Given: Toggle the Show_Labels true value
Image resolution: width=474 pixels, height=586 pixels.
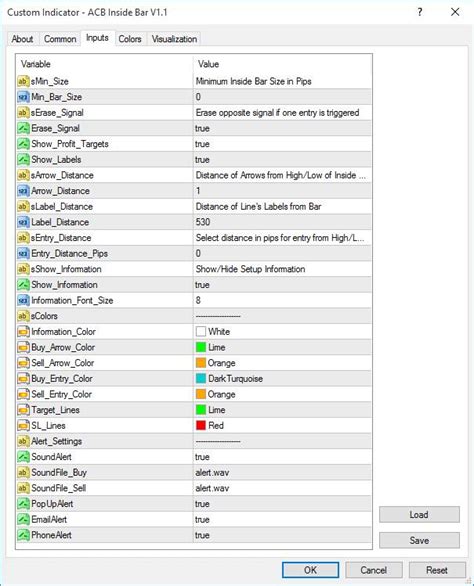Looking at the screenshot, I should point(283,160).
